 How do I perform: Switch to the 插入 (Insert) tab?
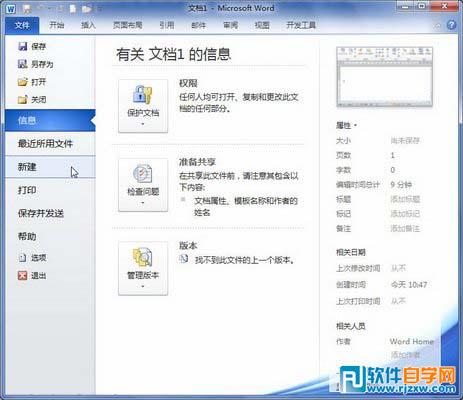pos(88,25)
